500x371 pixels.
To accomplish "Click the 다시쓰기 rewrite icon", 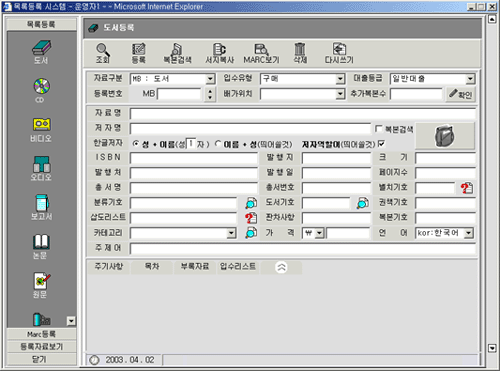I will pos(339,53).
